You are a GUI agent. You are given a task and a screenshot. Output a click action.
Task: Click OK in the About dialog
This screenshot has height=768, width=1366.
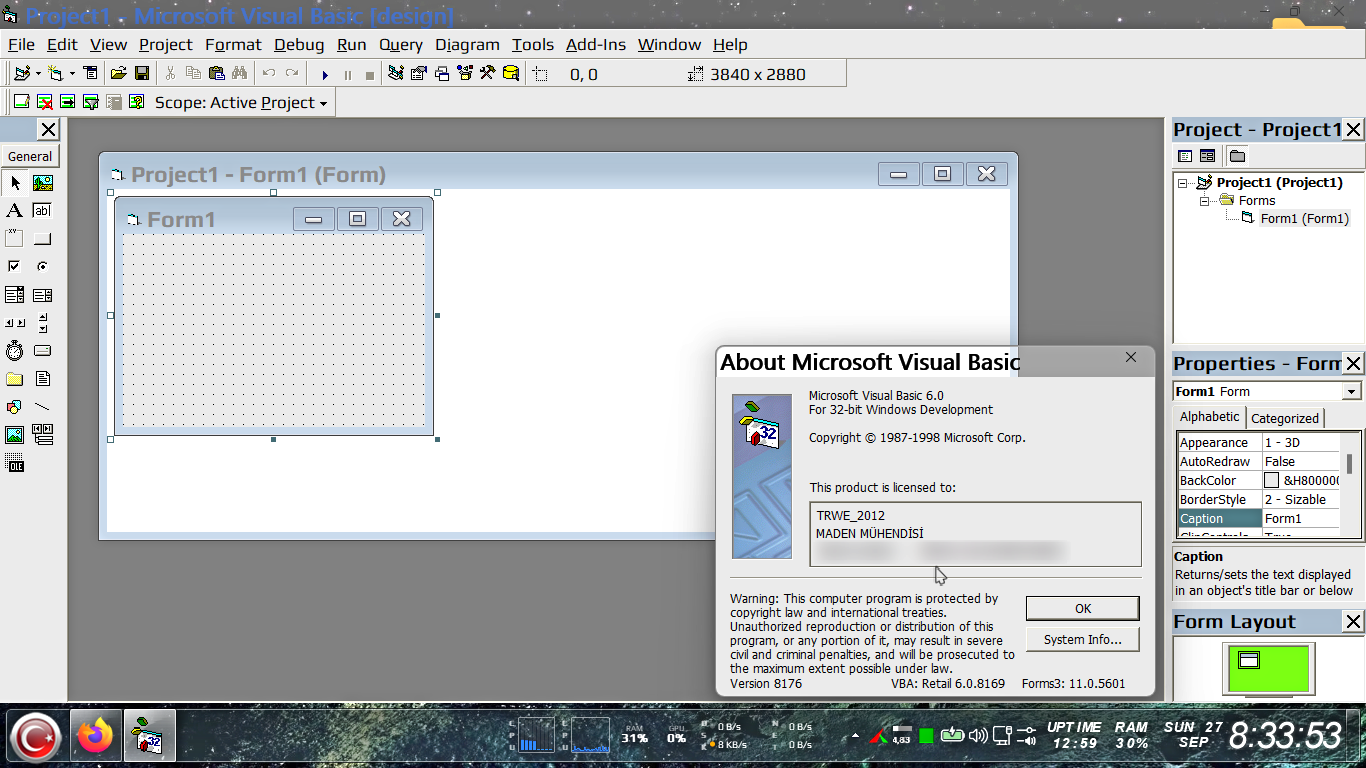1083,608
